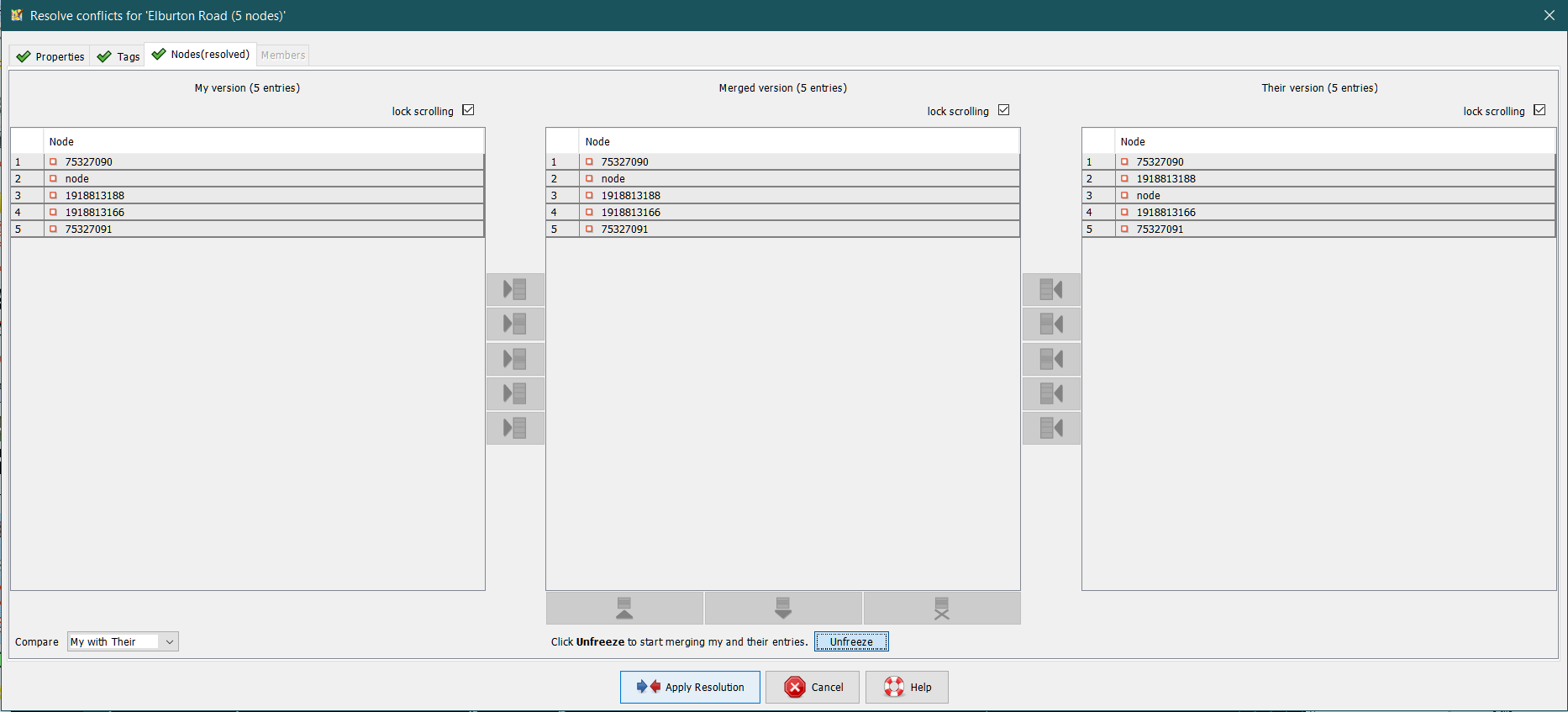This screenshot has width=1568, height=712.
Task: Switch to the Properties tab
Action: [51, 56]
